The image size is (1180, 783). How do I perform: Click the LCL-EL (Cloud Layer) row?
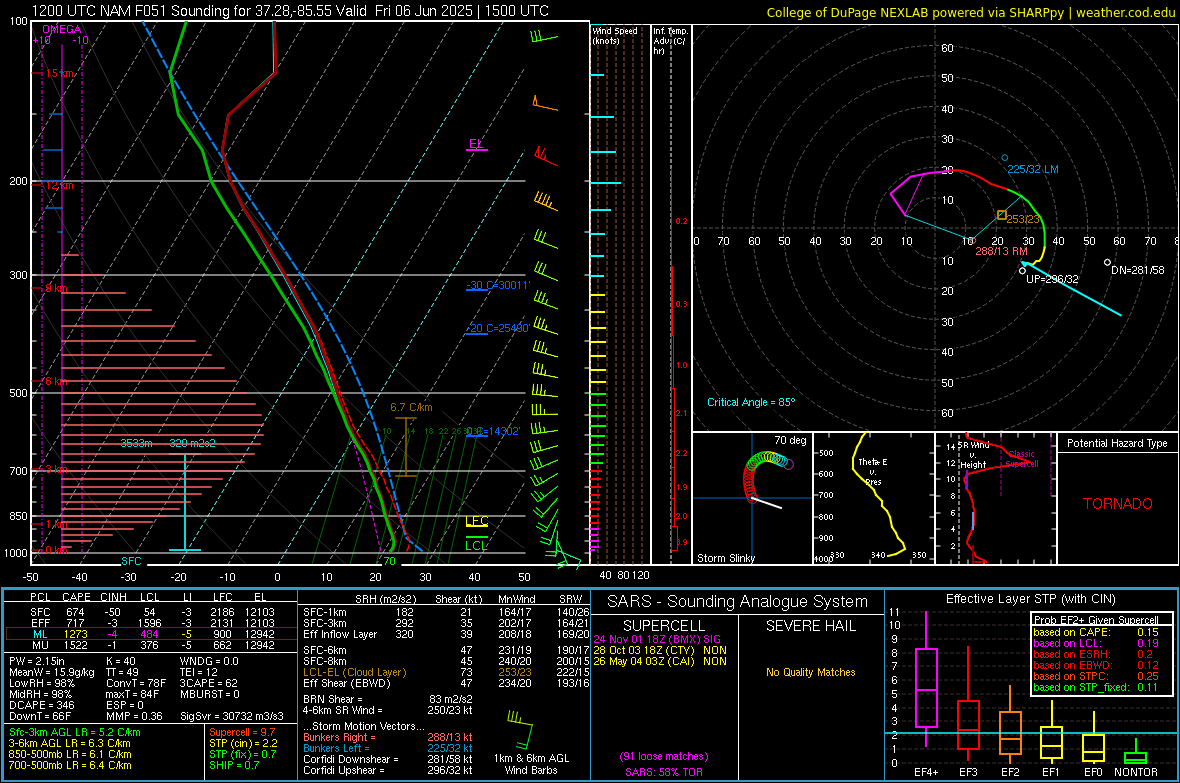point(446,672)
